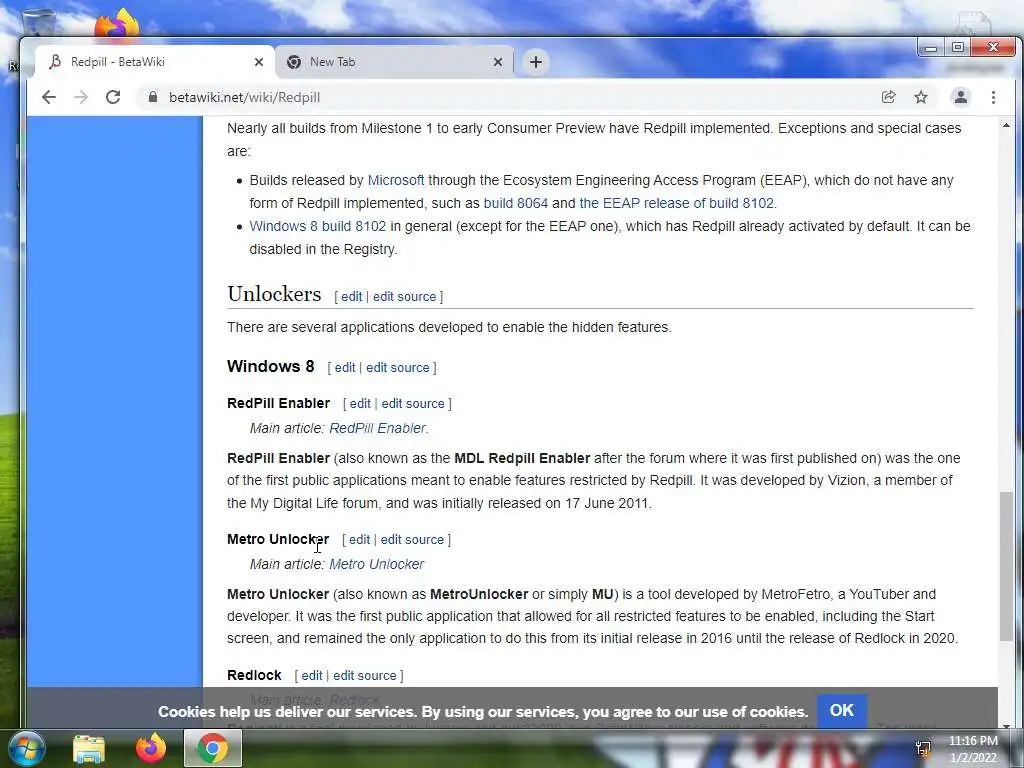The height and width of the screenshot is (768, 1024).
Task: Open the Firefox icon on the desktop
Action: (117, 24)
